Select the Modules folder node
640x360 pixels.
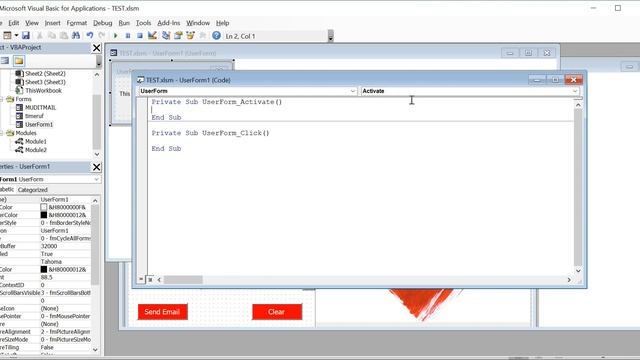coord(26,133)
